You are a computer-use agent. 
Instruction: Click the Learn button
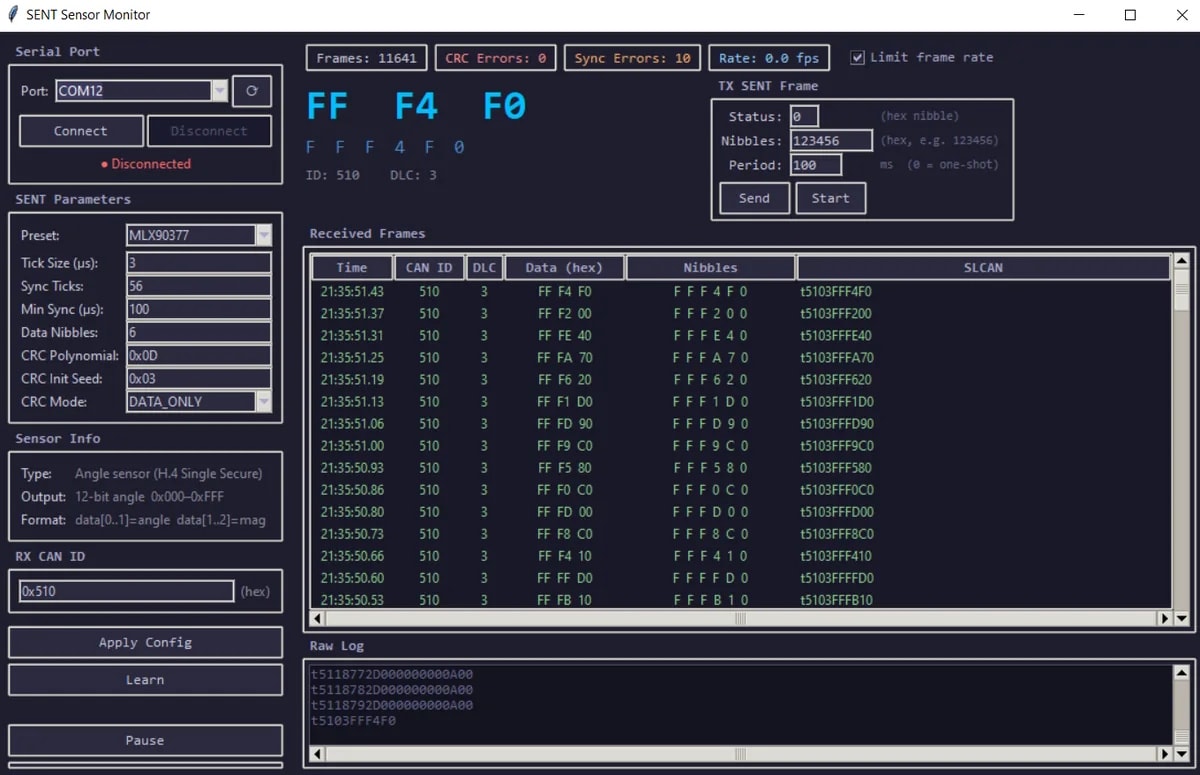pos(145,680)
